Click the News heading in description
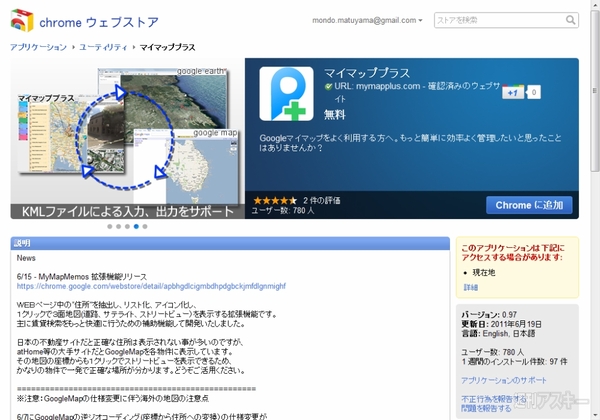This screenshot has width=600, height=420. [26, 258]
